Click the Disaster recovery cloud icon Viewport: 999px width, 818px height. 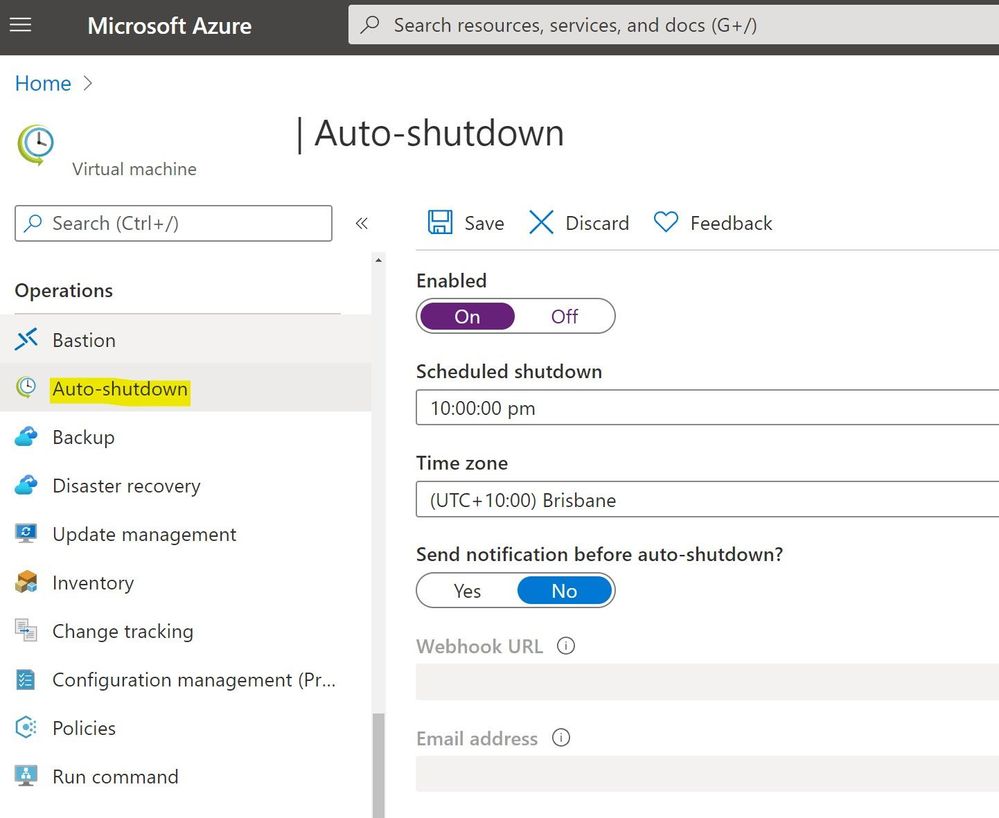[26, 485]
